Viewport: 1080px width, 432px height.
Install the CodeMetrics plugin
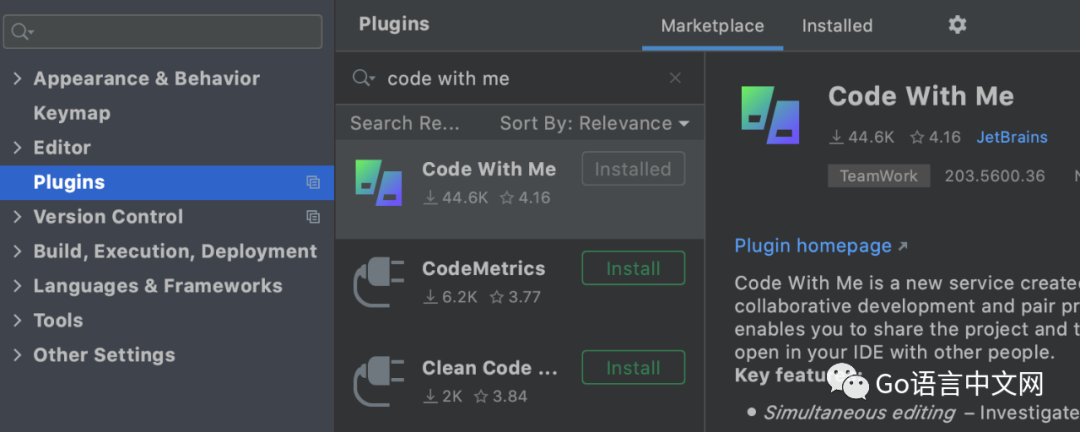(633, 269)
